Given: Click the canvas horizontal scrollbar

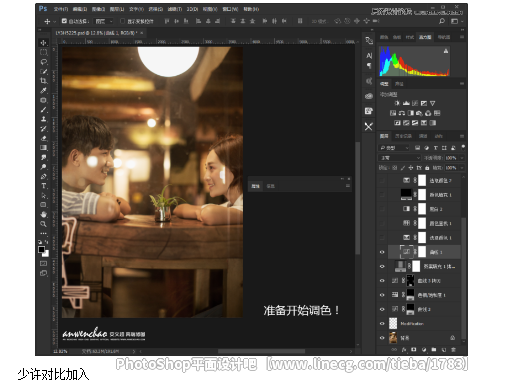Looking at the screenshot, I should (261, 351).
